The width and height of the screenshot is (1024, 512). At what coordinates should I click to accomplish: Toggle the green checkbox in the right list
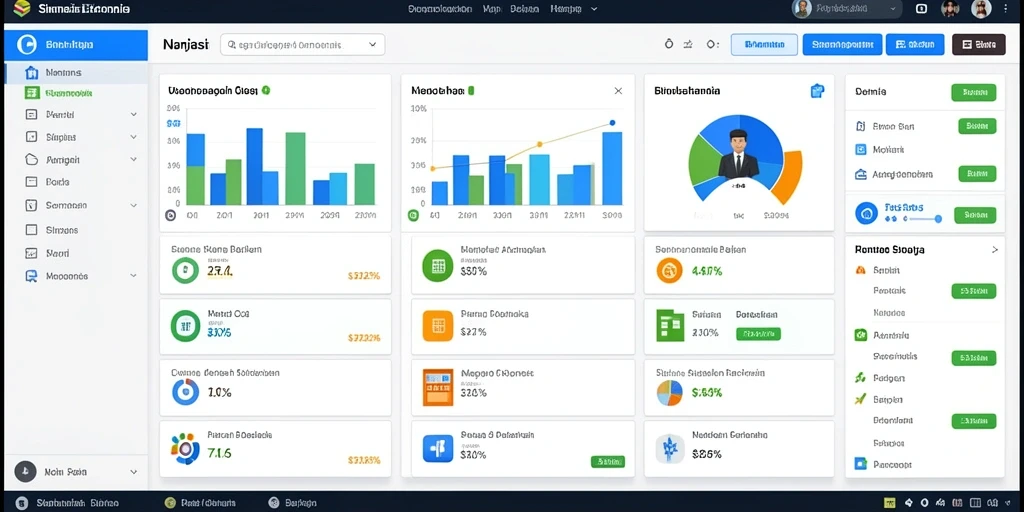point(860,335)
